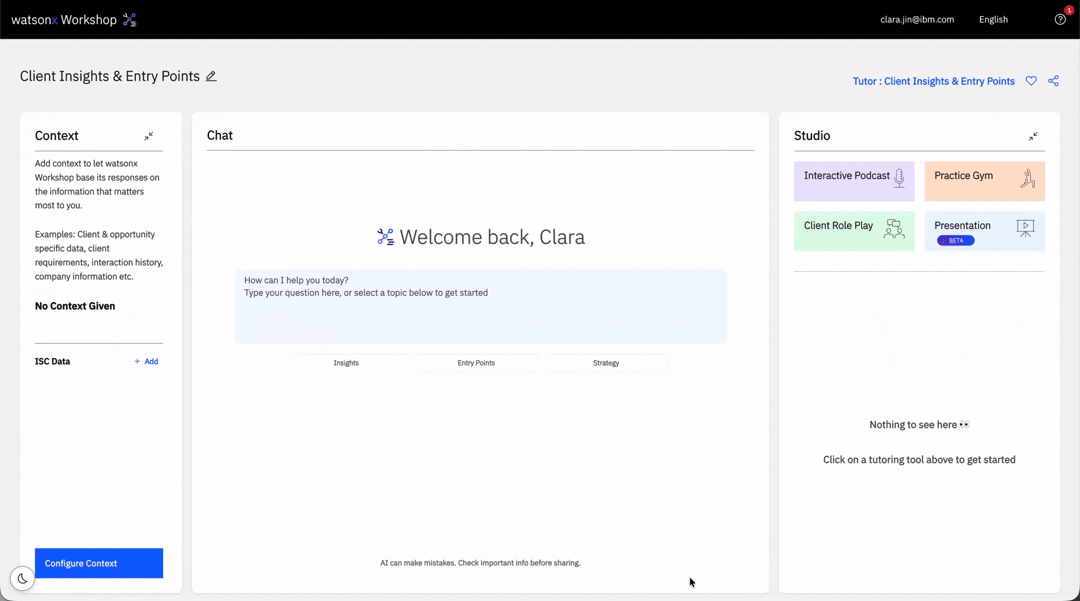Click the people icon on Client Role Play
Viewport: 1080px width, 601px height.
(x=894, y=229)
